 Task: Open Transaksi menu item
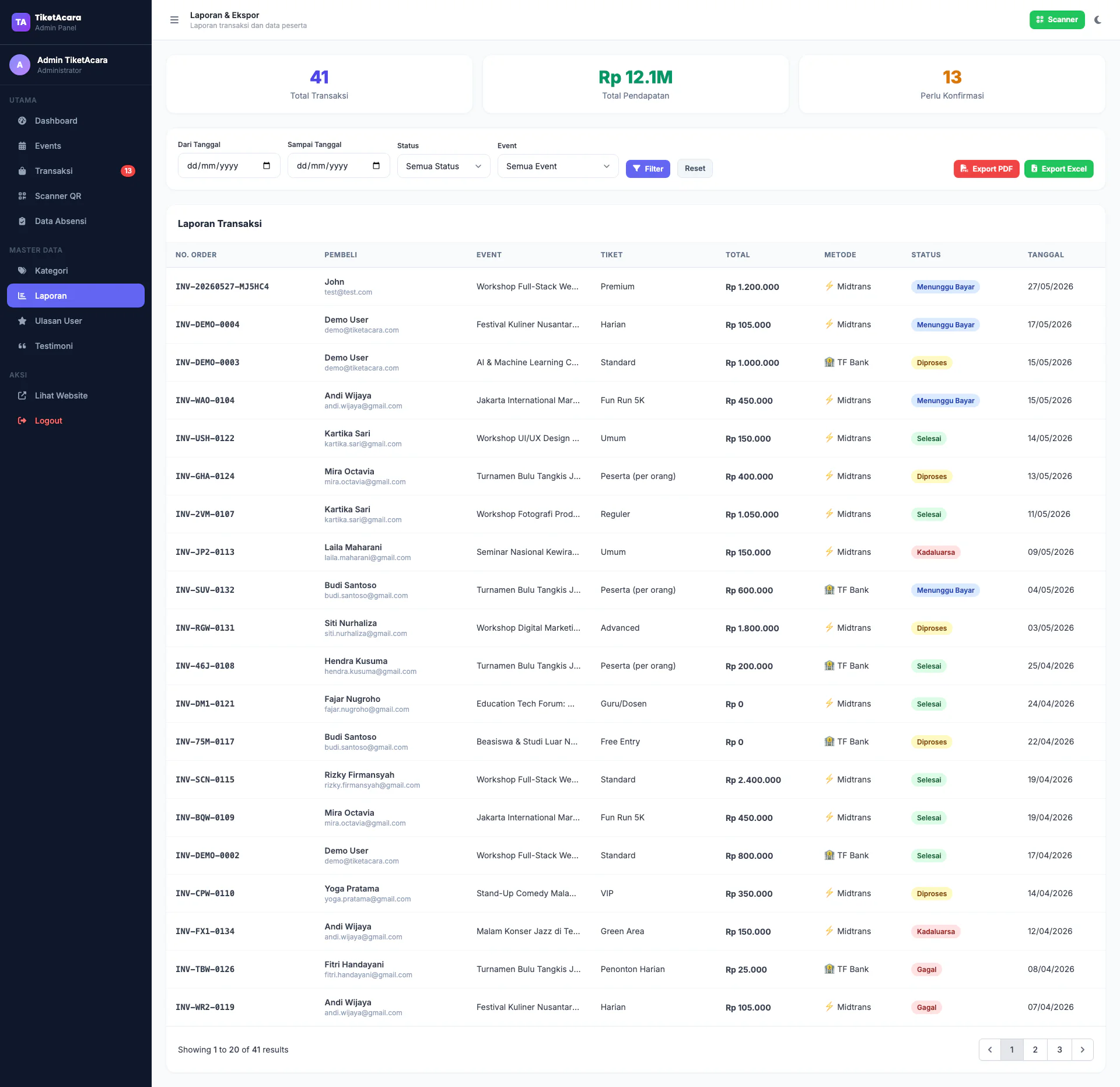[76, 171]
